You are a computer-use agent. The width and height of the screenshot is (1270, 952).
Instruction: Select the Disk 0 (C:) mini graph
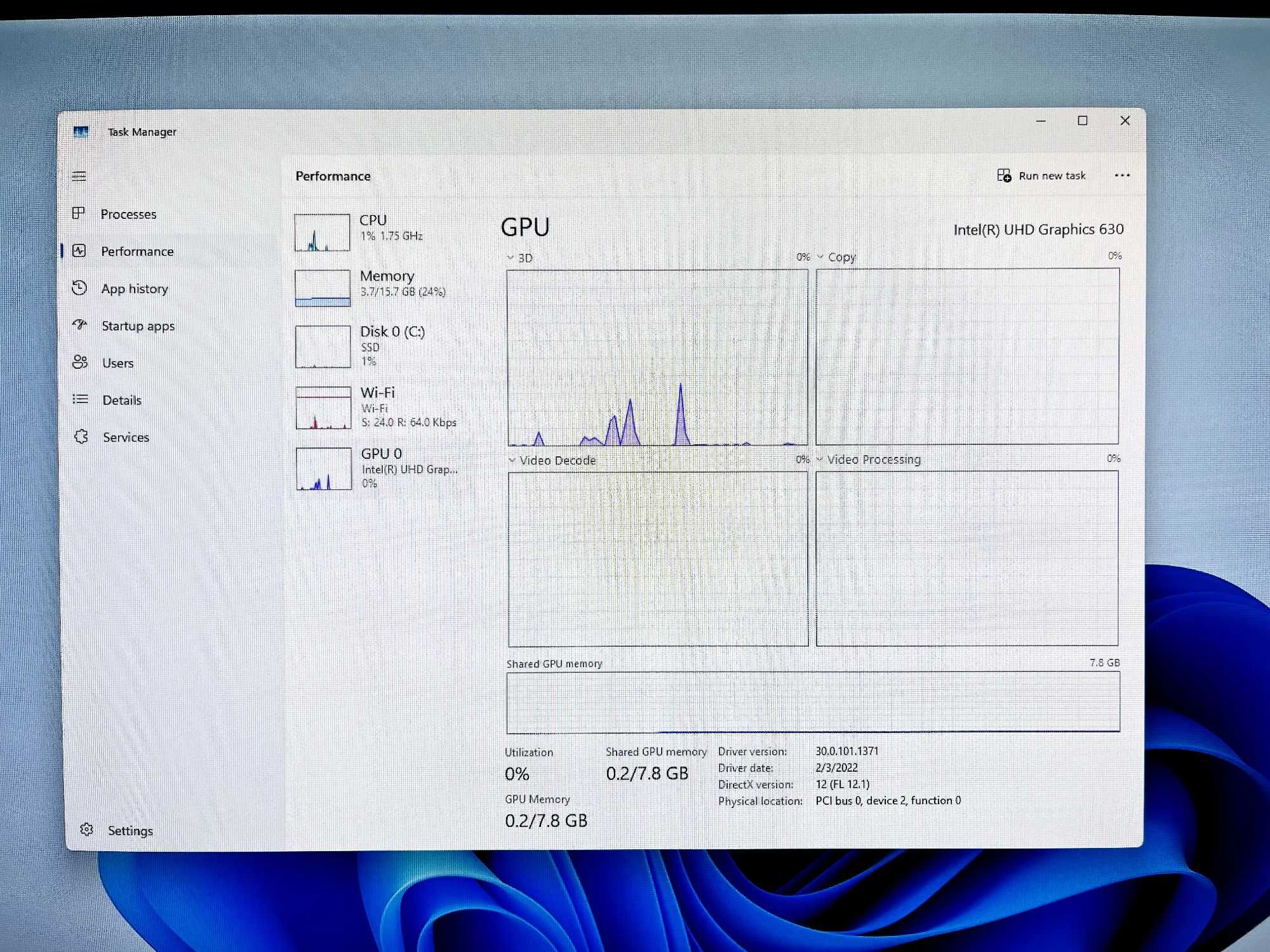(x=323, y=347)
